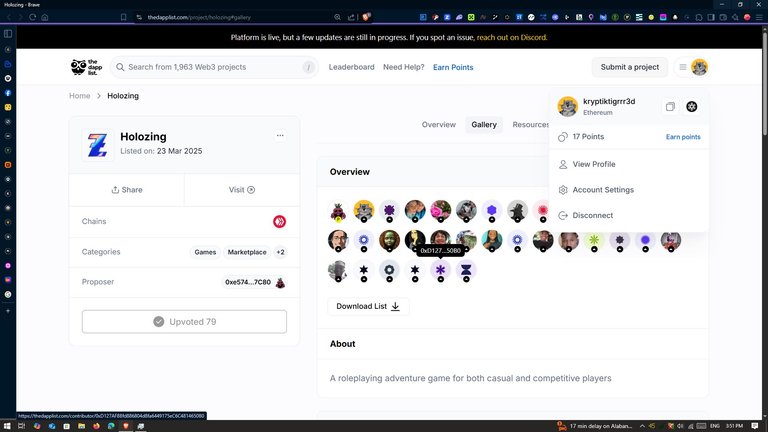Open the green starburst upvoter avatar
Image resolution: width=768 pixels, height=432 pixels.
point(594,240)
